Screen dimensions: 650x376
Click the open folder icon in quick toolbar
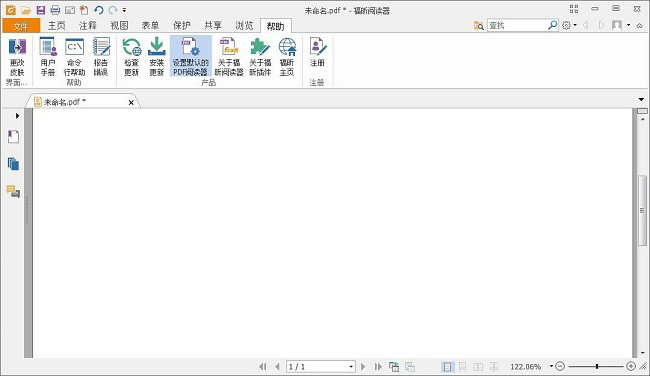(26, 10)
